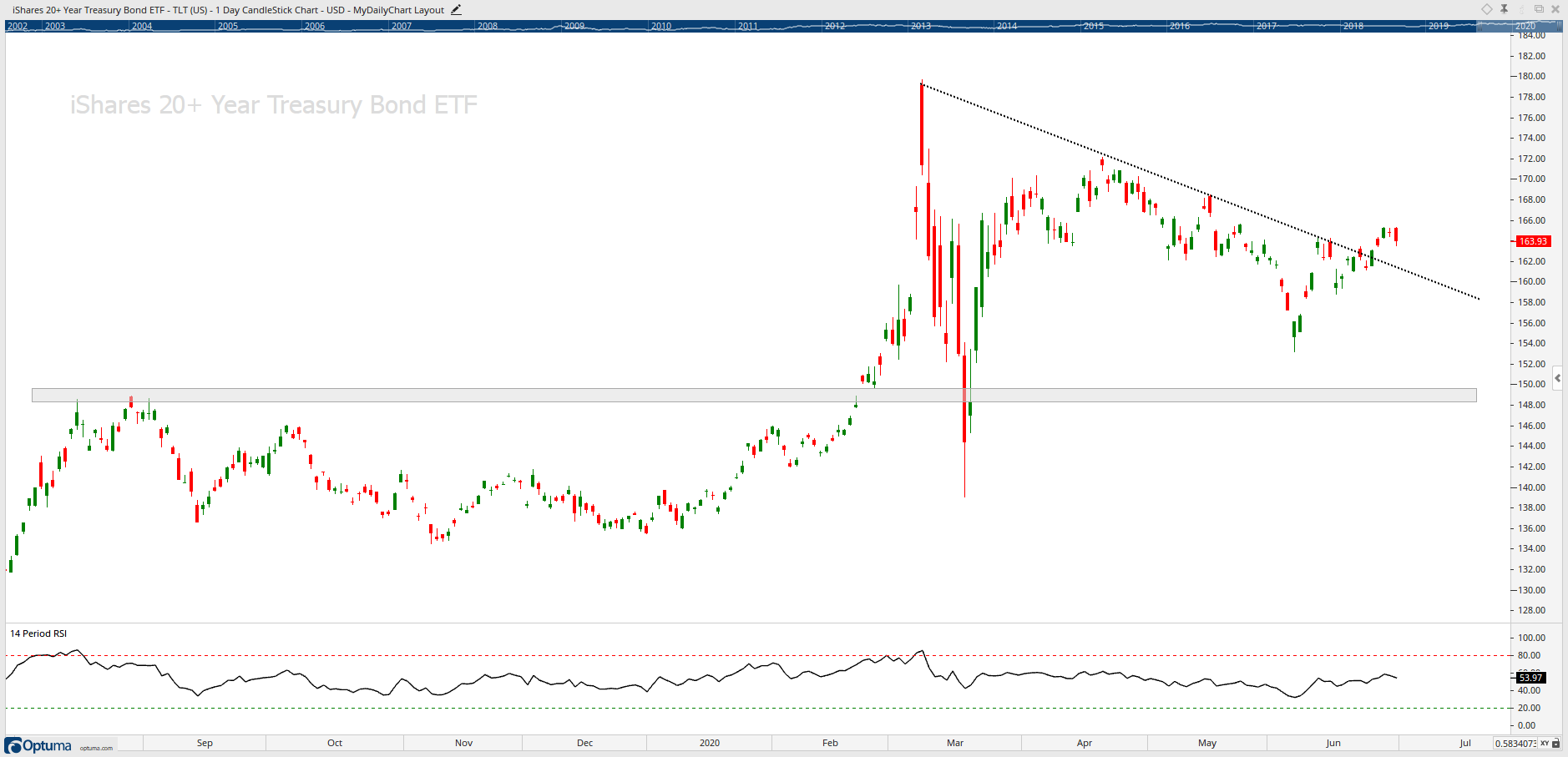Jump to 2008 on the timeline overview bar
This screenshot has height=757, width=1568.
(x=488, y=26)
